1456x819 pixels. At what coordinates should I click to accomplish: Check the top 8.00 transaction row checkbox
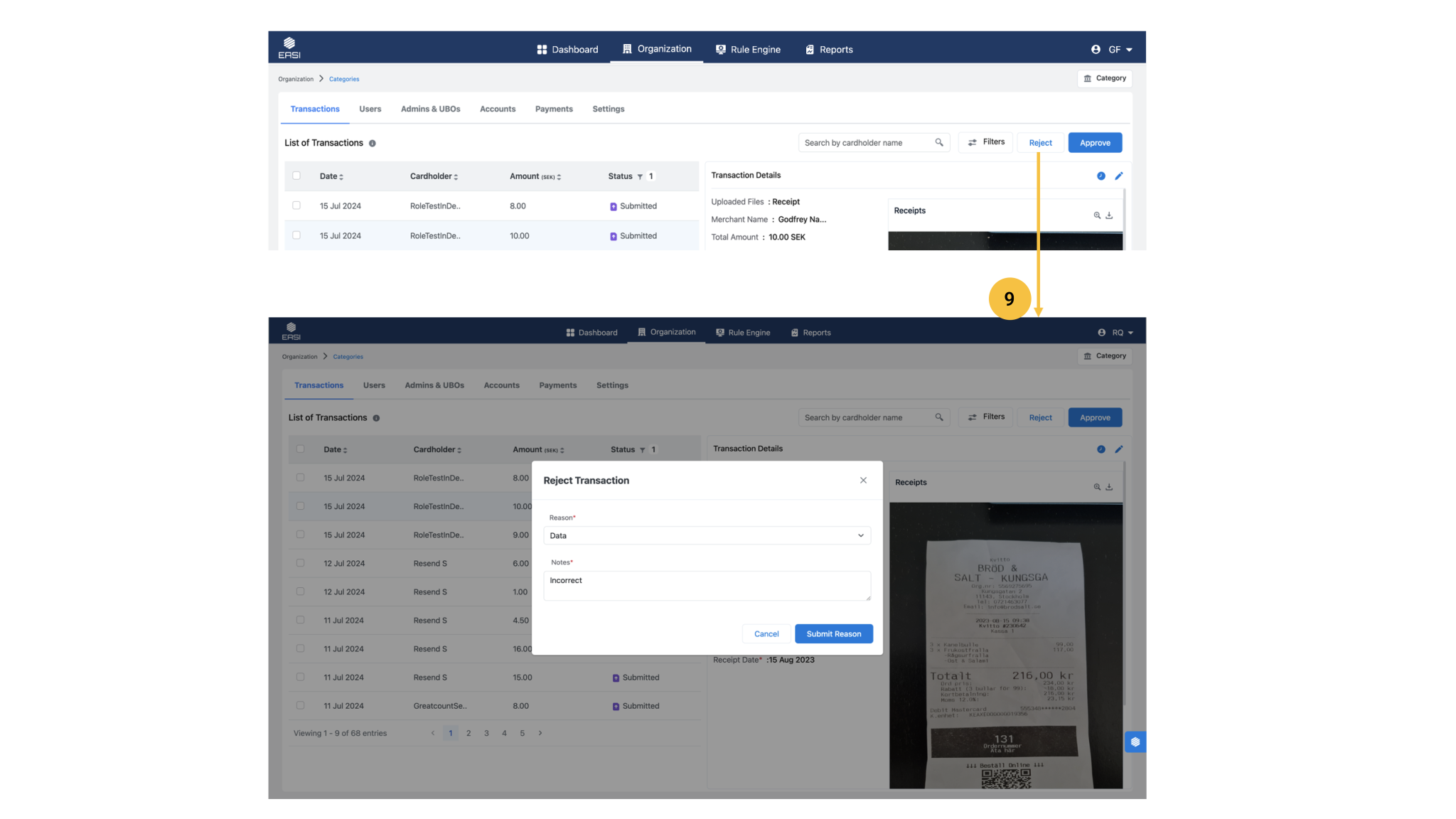[296, 205]
